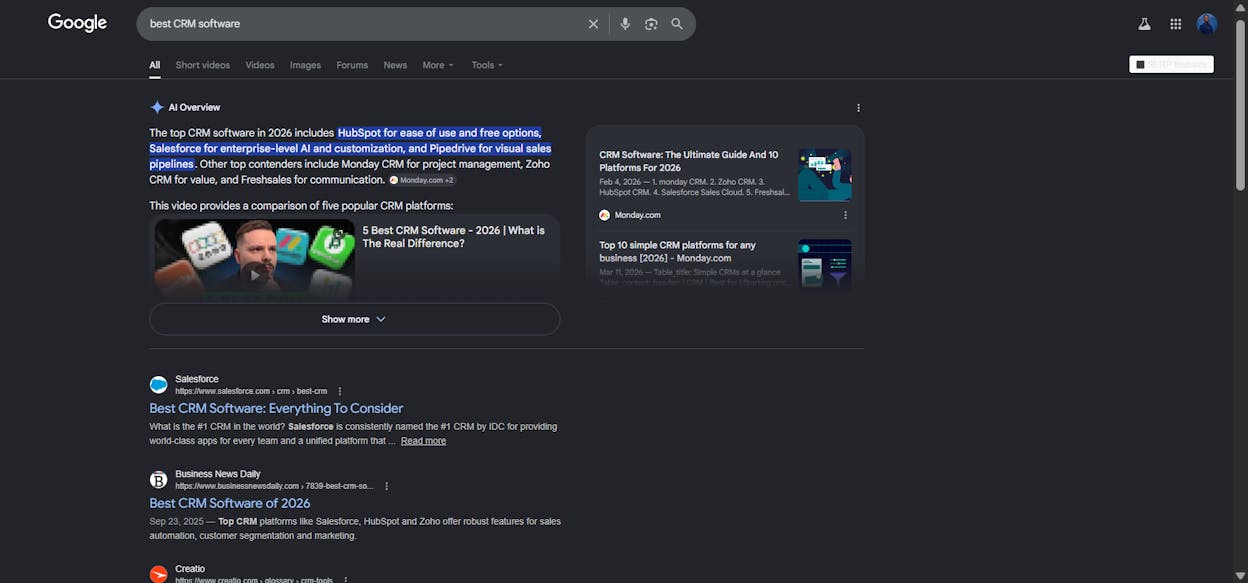This screenshot has width=1248, height=583.
Task: Switch to the Forums tab
Action: point(352,65)
